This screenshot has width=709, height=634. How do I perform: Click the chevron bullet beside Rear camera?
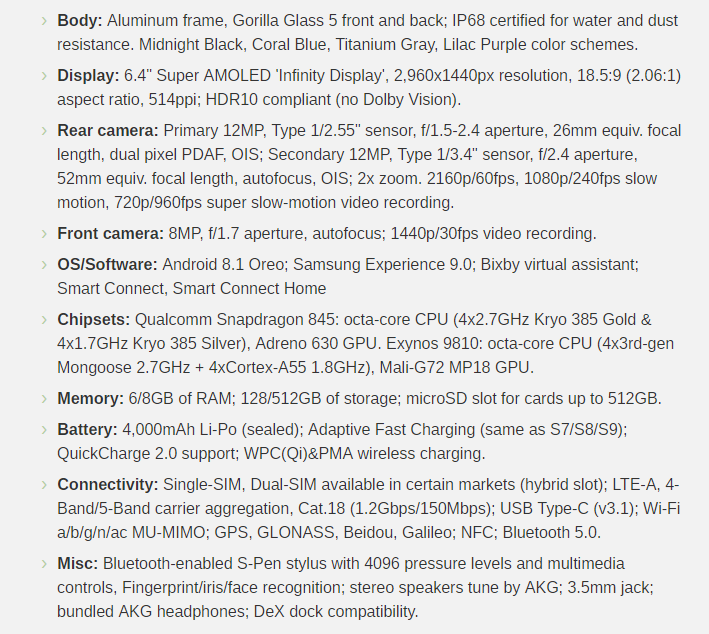point(44,131)
